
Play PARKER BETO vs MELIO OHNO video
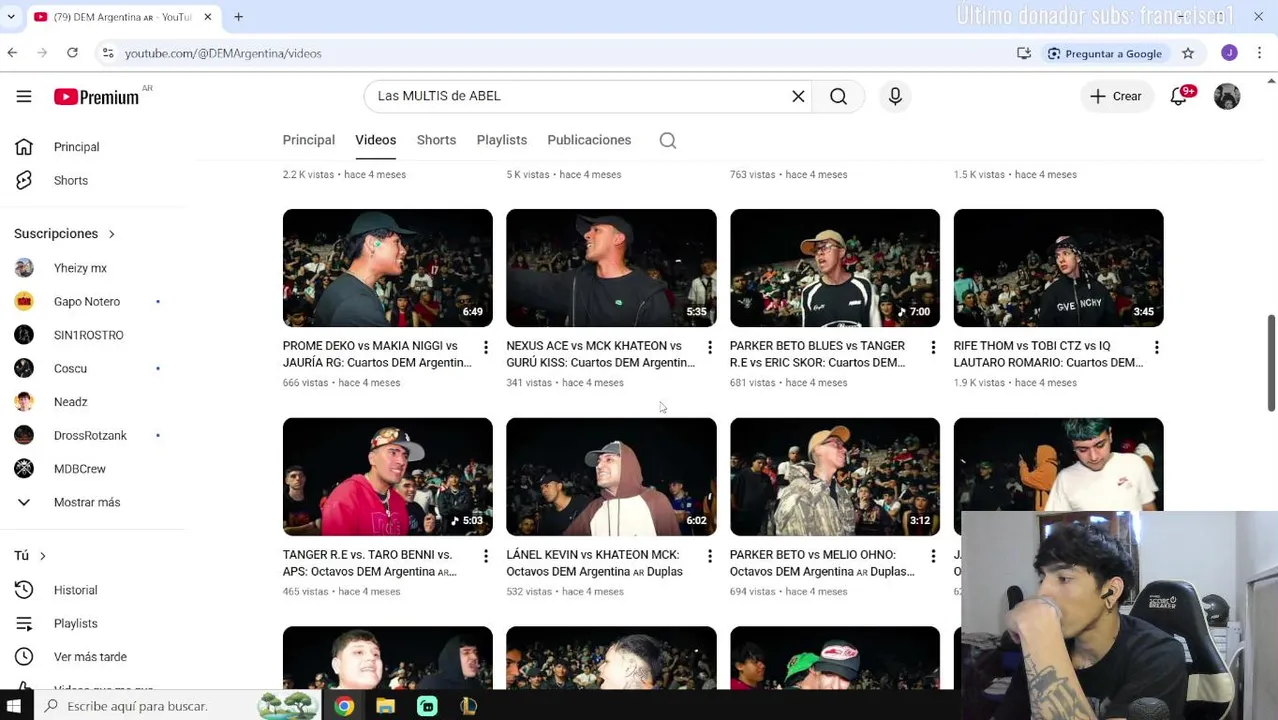pyautogui.click(x=834, y=477)
